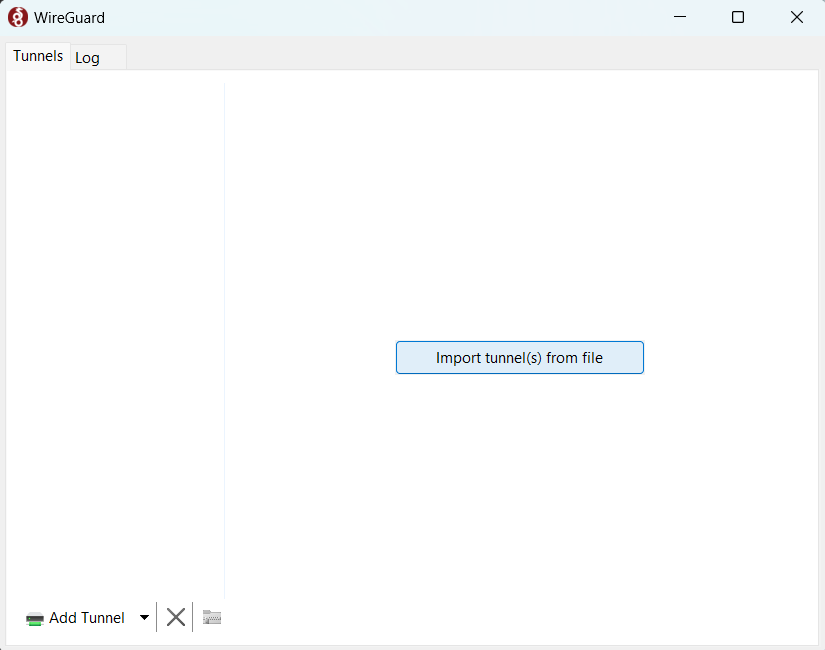Open the Log tab
Viewport: 825px width, 650px height.
[98, 57]
